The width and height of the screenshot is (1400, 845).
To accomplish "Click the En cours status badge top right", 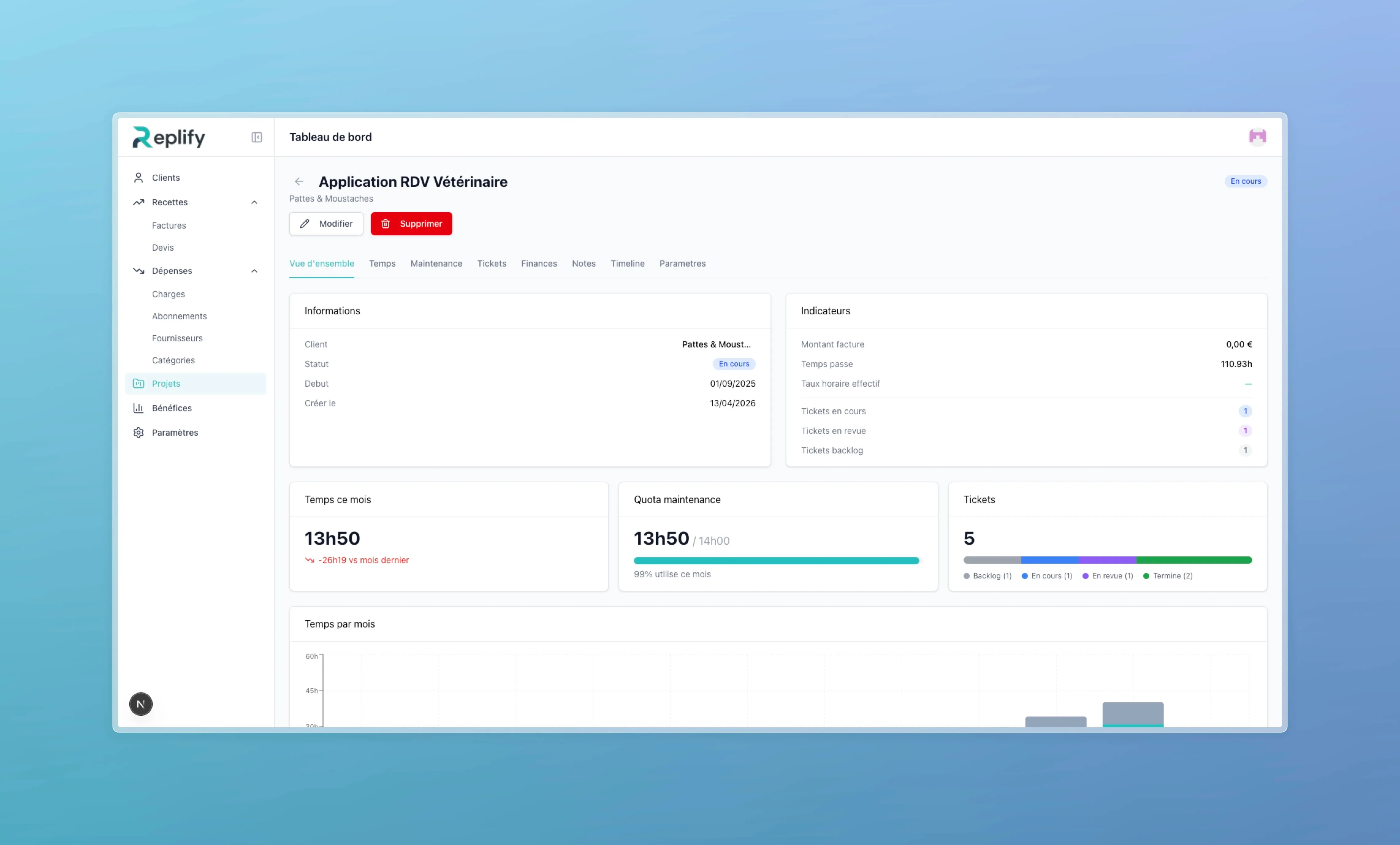I will [x=1246, y=181].
